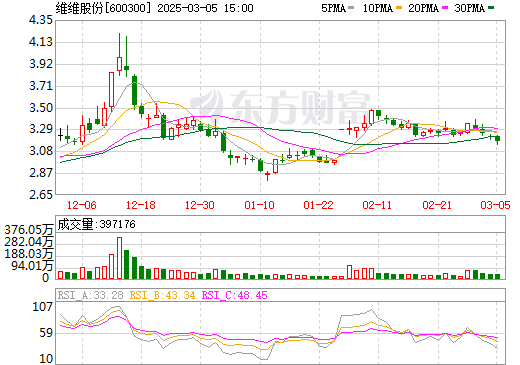Click the 107 RSI axis label
The height and width of the screenshot is (365, 520).
coord(42,307)
